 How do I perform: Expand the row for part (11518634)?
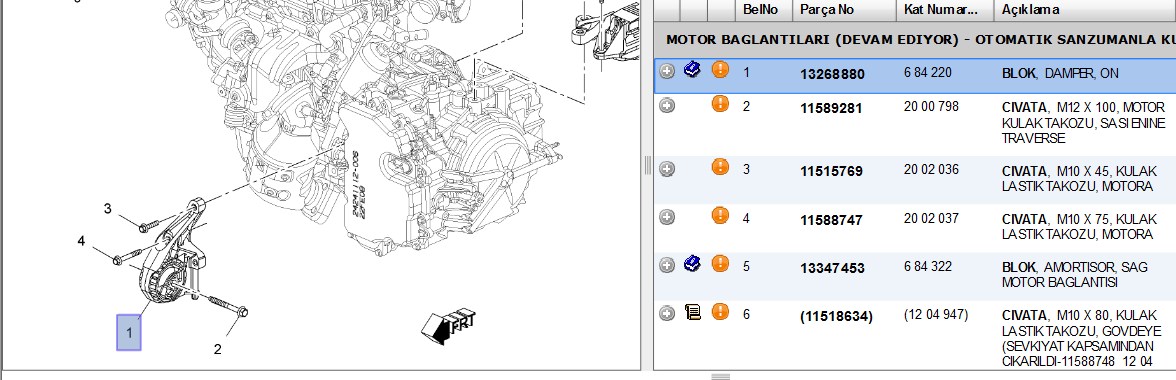tap(667, 313)
